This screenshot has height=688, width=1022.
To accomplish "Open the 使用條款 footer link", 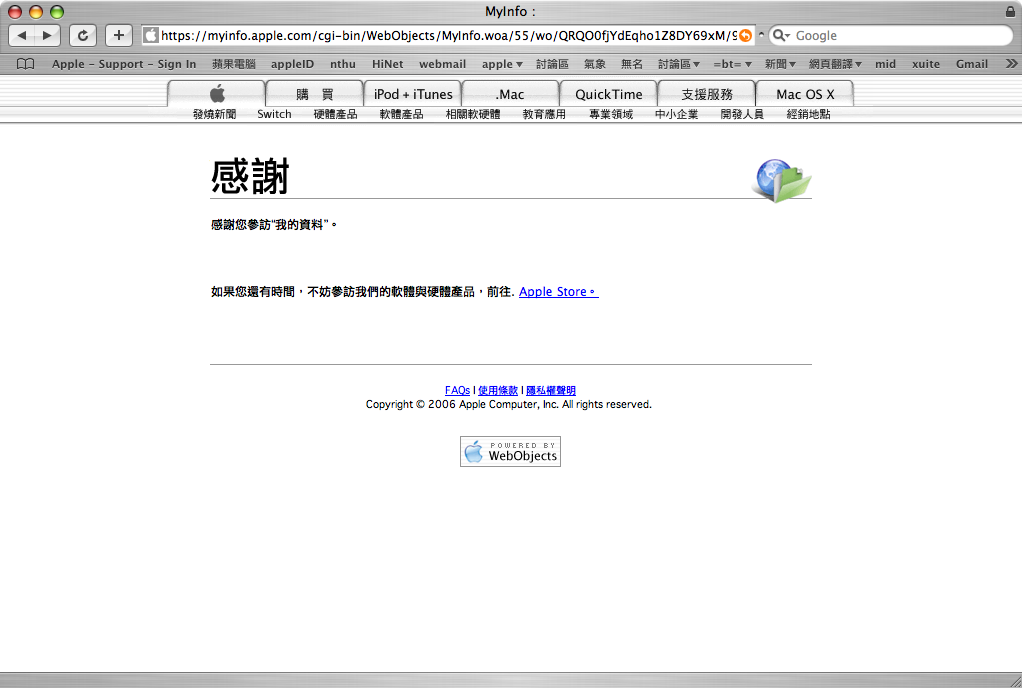I will click(x=497, y=390).
